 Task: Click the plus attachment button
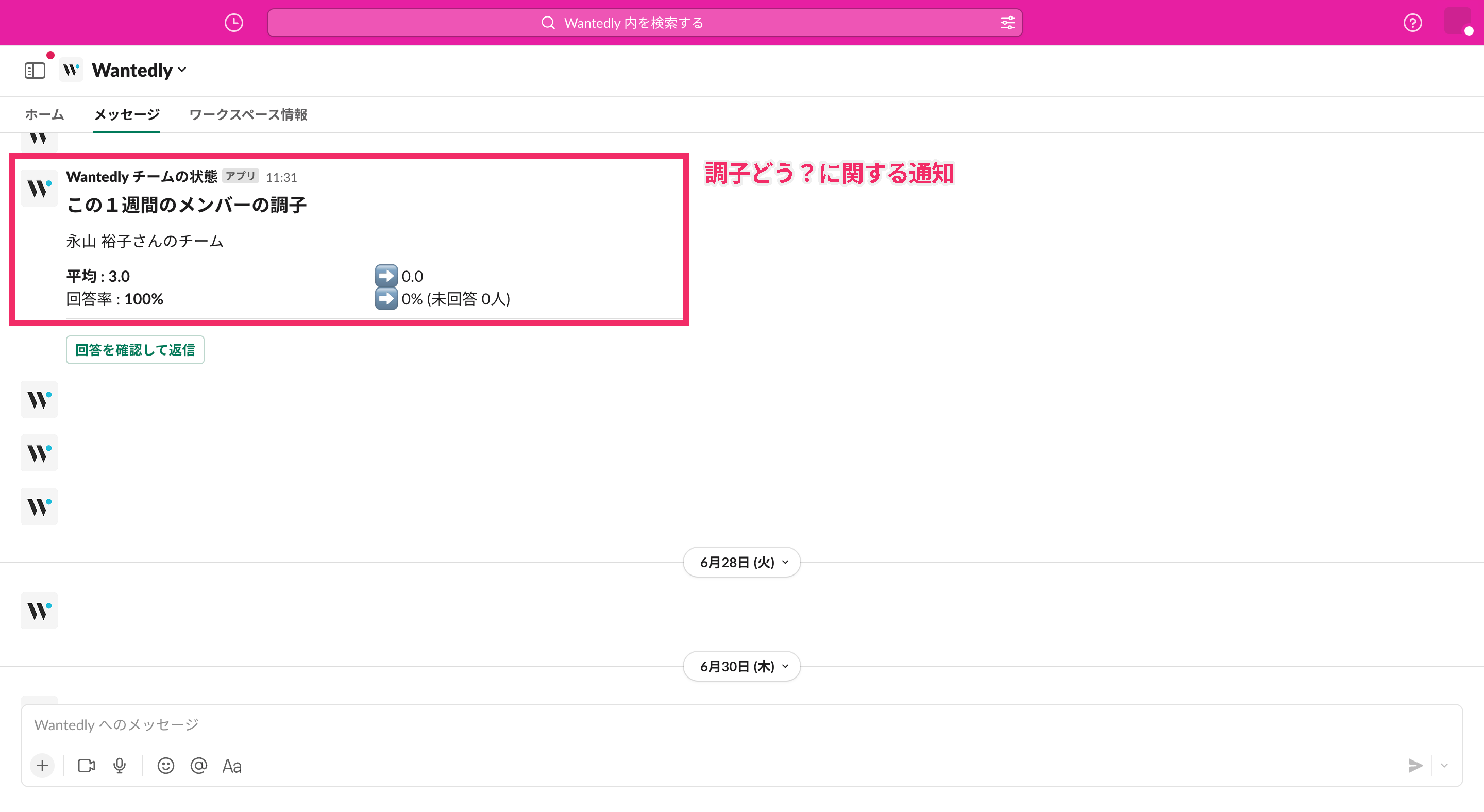[x=42, y=765]
